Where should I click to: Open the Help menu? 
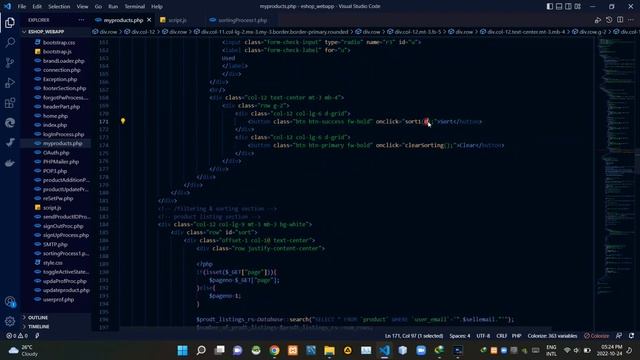[x=157, y=6]
